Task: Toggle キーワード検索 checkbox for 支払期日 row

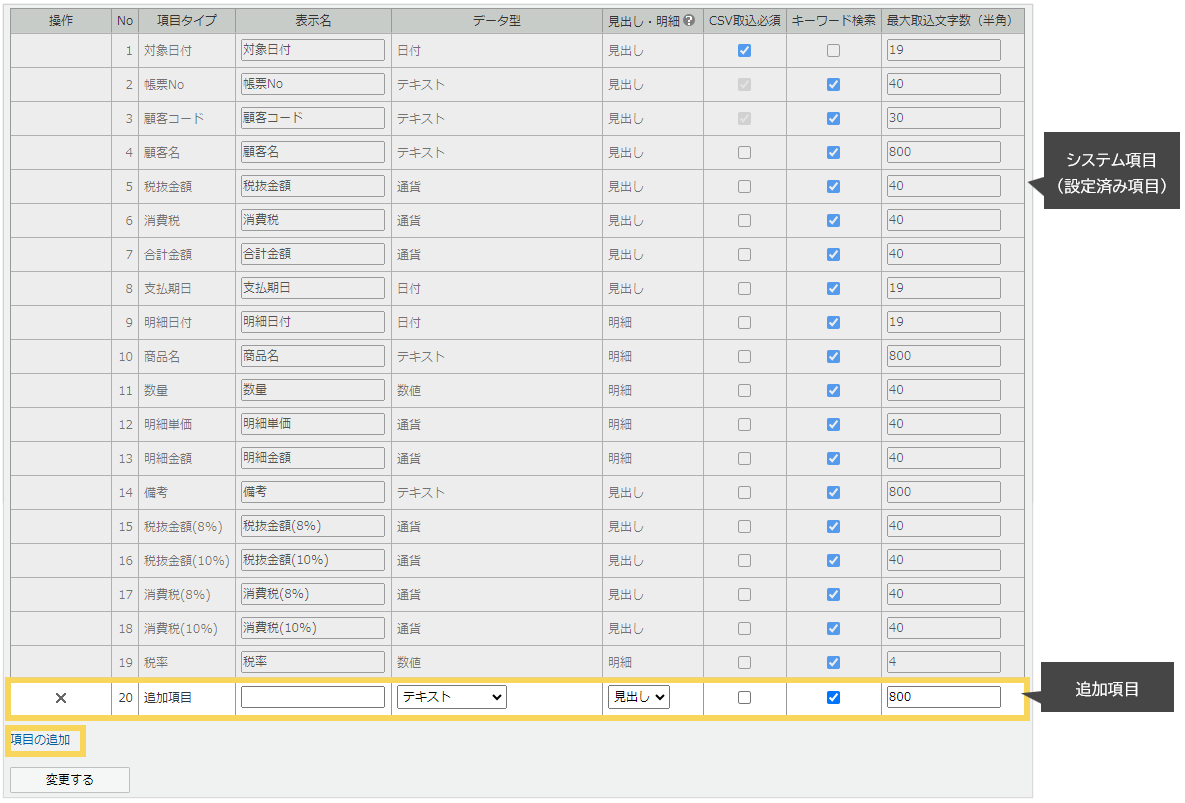Action: (x=833, y=289)
